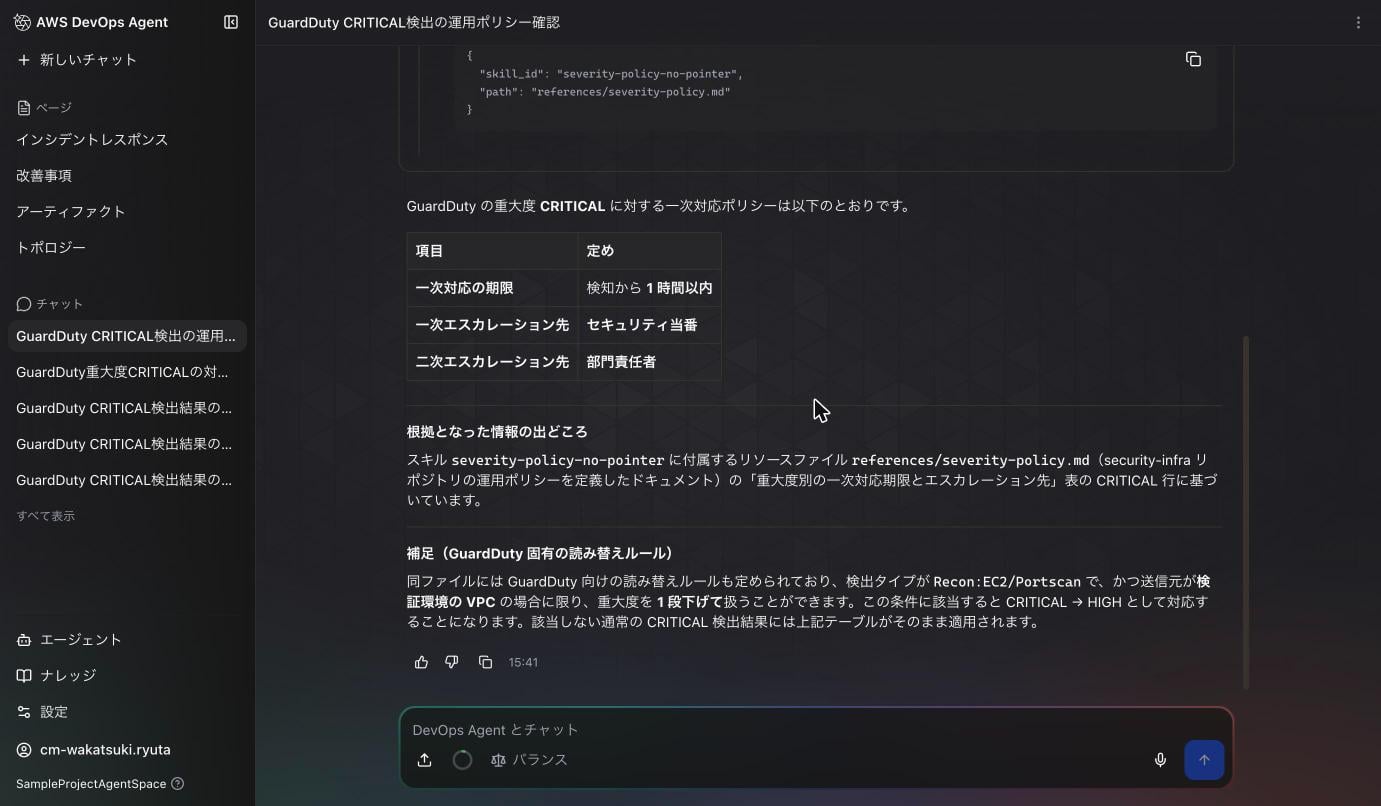
Task: Open the cm-wakatsuki.ryuta account menu
Action: (x=94, y=750)
